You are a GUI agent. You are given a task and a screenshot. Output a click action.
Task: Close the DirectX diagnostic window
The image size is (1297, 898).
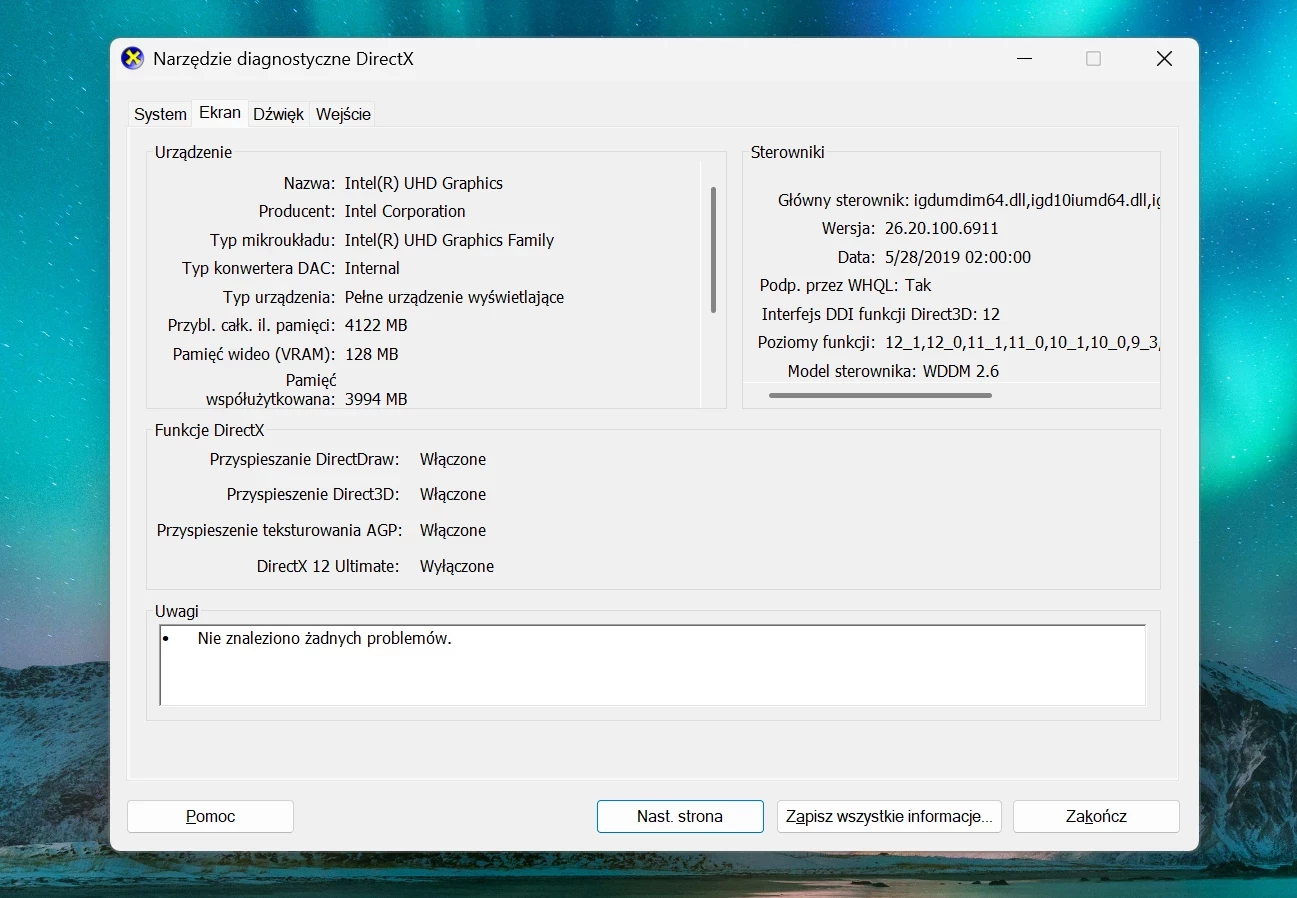pos(1164,59)
